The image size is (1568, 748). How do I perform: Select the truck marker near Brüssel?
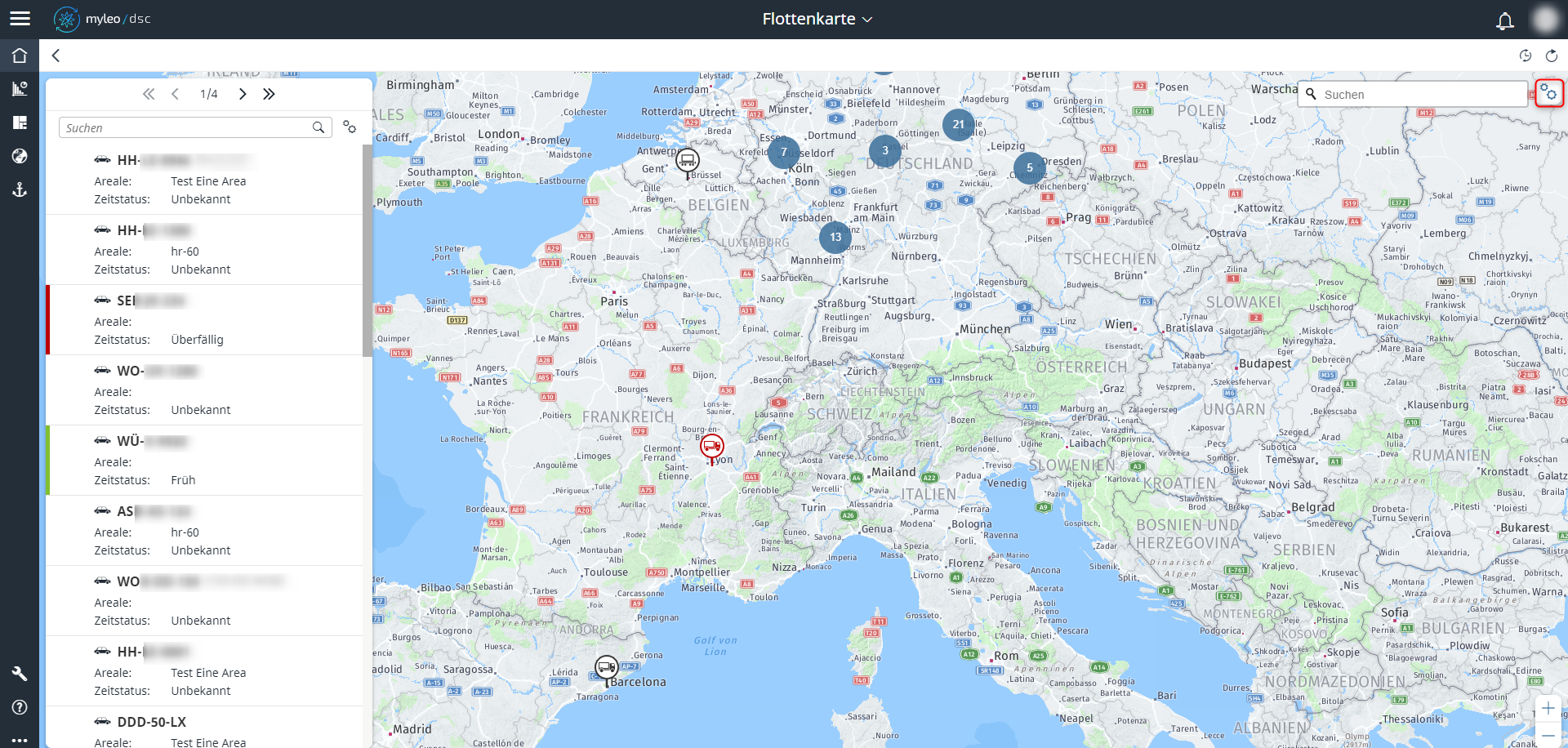pos(688,163)
